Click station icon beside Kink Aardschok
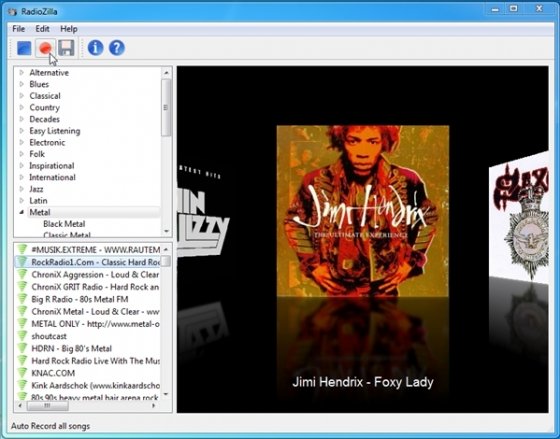Image resolution: width=560 pixels, height=439 pixels. click(22, 385)
